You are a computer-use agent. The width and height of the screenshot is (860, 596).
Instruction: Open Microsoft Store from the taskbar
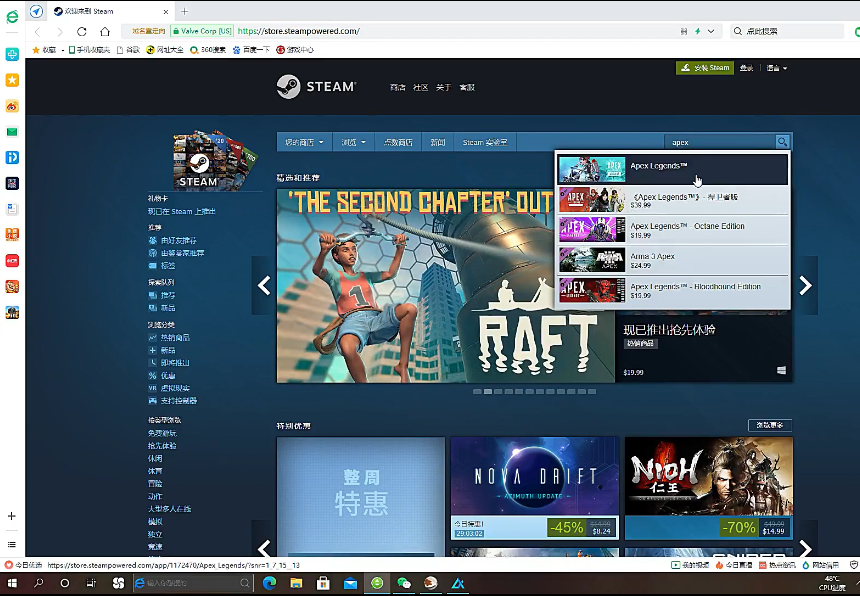pos(323,583)
